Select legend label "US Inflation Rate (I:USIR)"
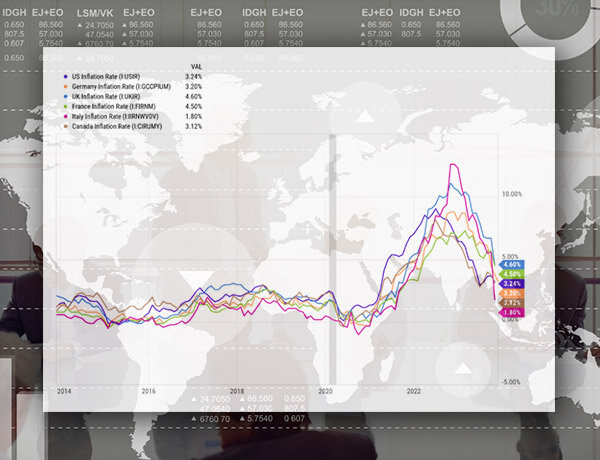Screen dimensions: 600x460 point(106,77)
